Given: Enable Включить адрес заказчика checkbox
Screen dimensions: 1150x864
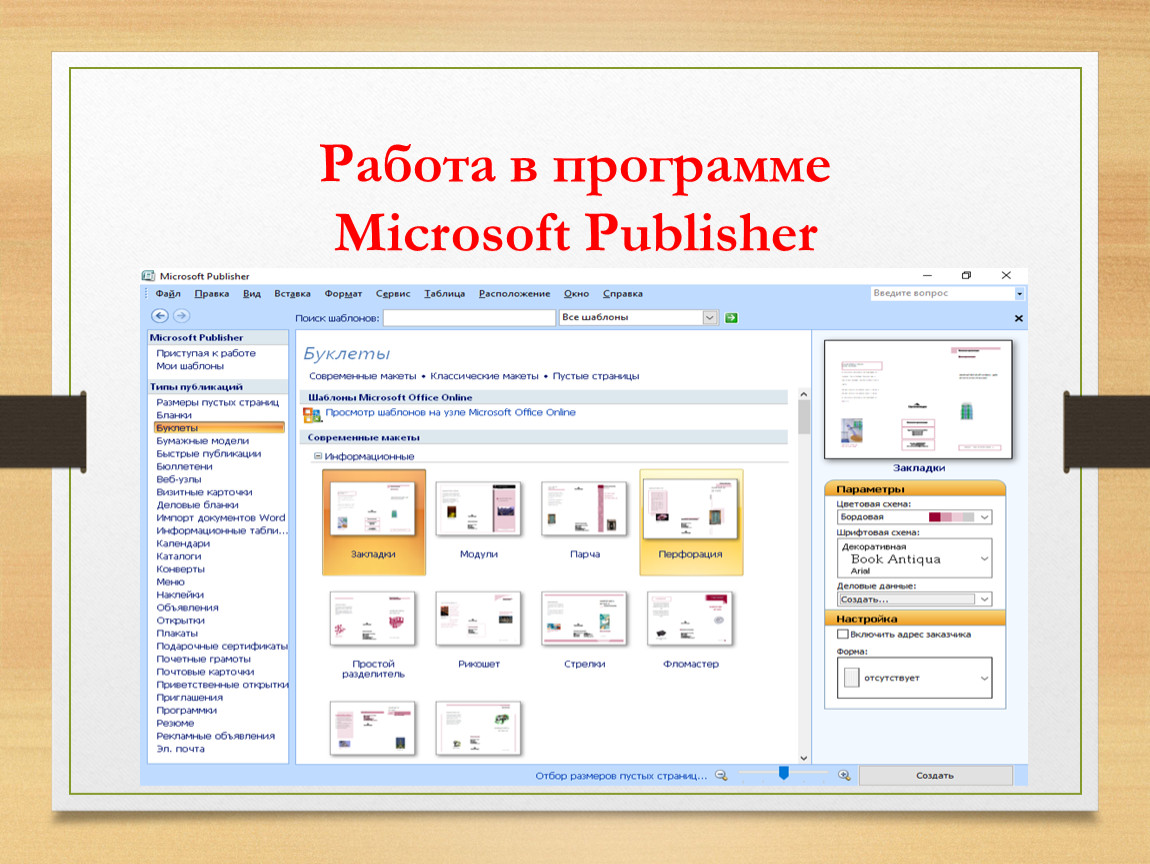Looking at the screenshot, I should (x=843, y=634).
